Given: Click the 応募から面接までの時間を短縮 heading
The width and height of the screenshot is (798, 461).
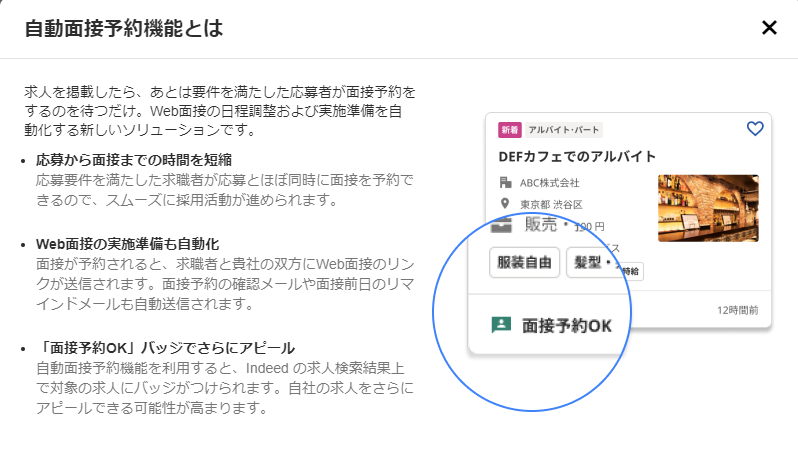Looking at the screenshot, I should [134, 160].
